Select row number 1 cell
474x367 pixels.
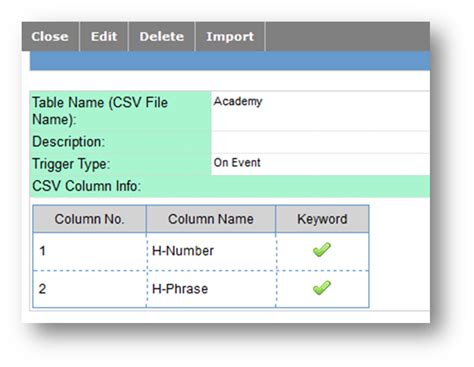(89, 251)
